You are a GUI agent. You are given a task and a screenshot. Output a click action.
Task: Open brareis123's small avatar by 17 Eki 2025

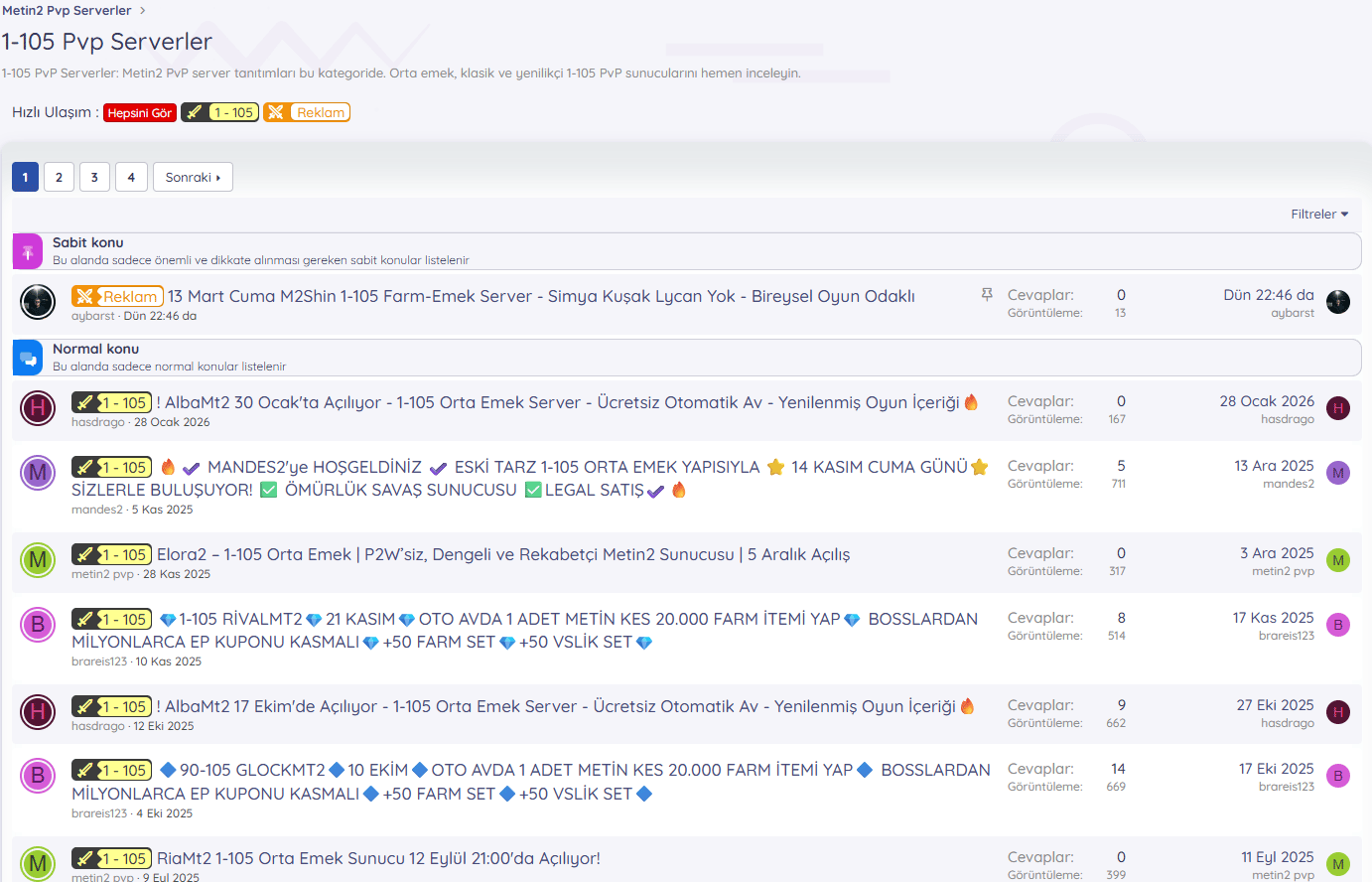pyautogui.click(x=1338, y=776)
